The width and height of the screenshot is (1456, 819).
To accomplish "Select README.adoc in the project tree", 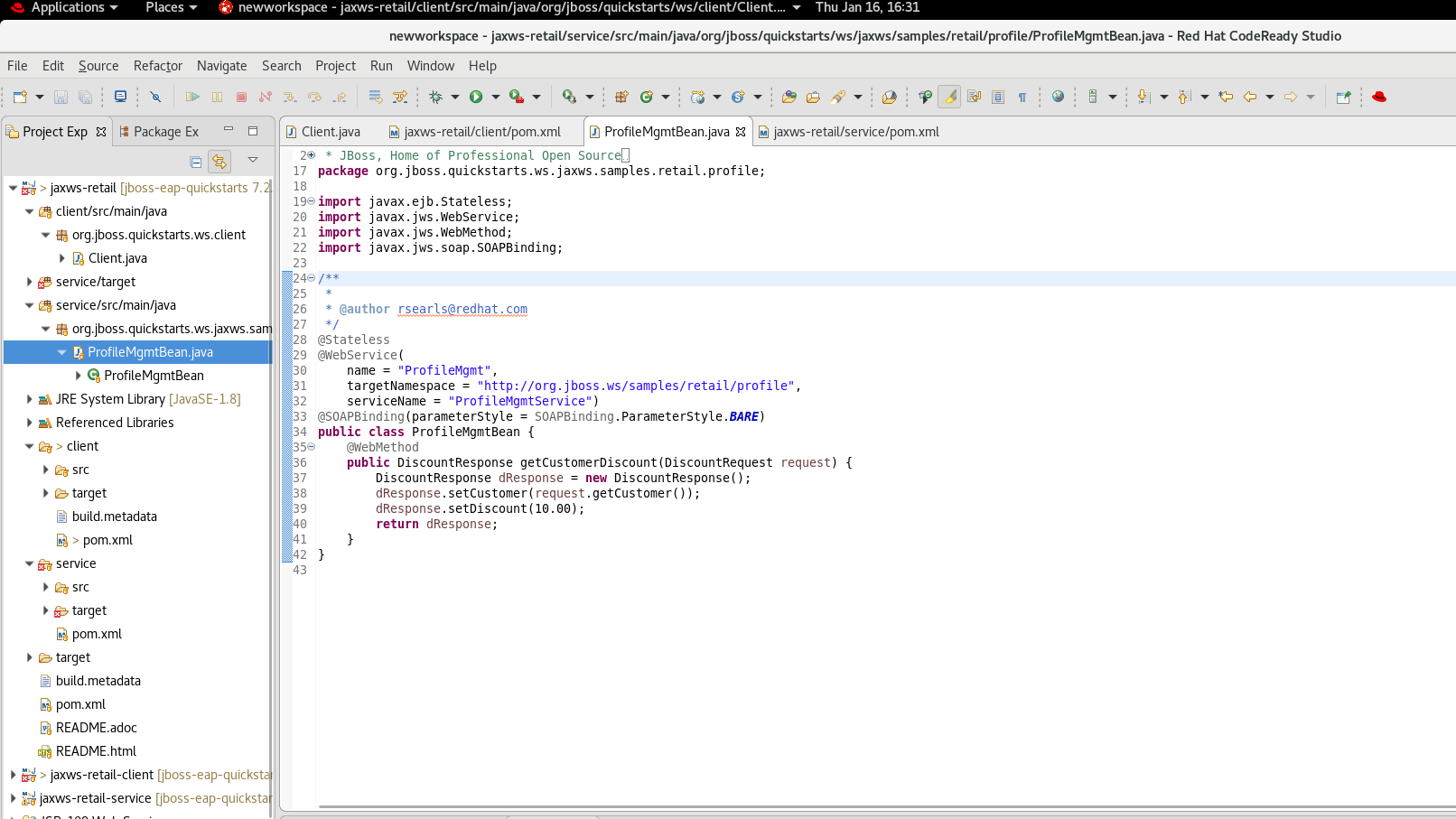I will click(96, 728).
